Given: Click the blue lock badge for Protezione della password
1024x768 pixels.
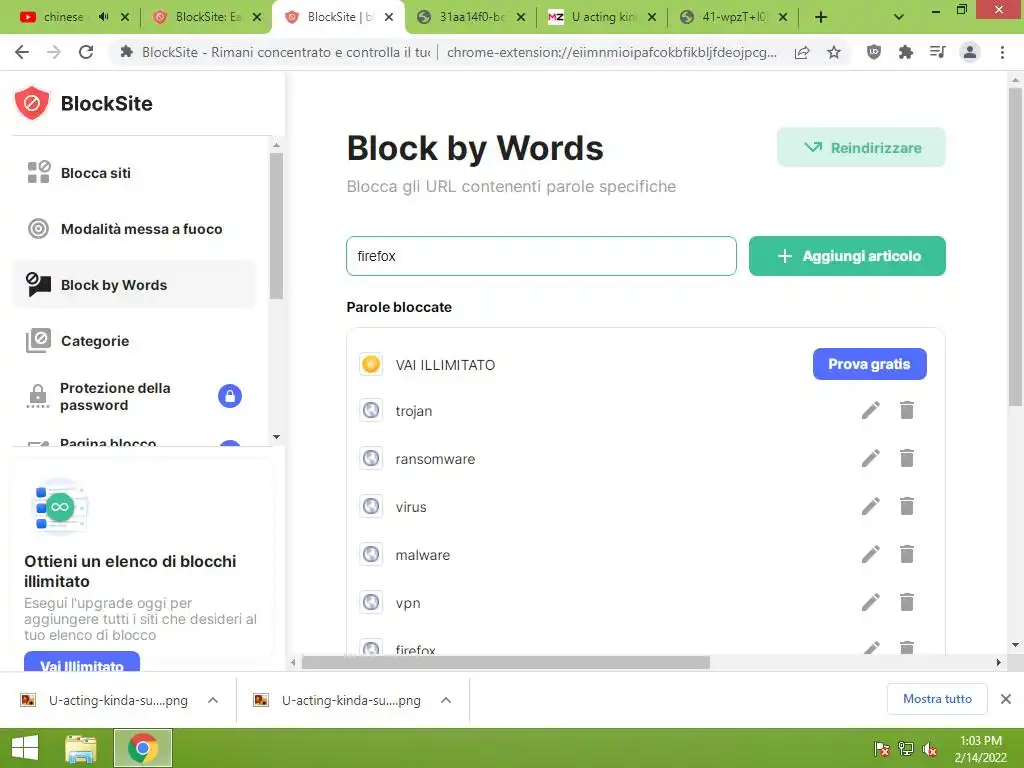Looking at the screenshot, I should (230, 396).
